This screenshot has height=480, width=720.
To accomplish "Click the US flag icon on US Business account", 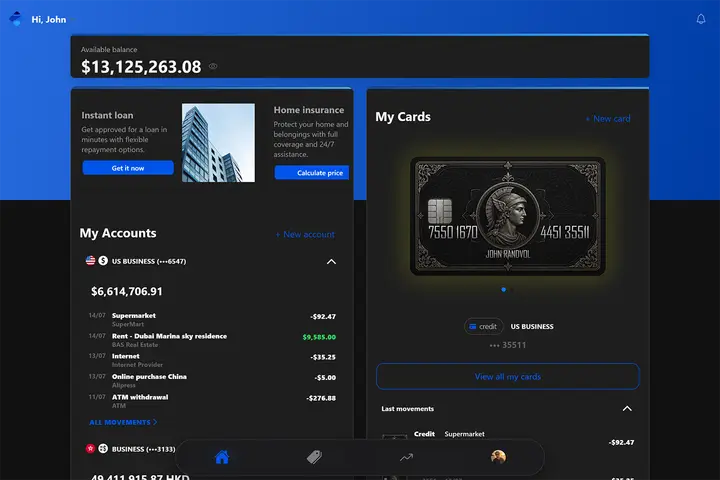I will (x=90, y=260).
